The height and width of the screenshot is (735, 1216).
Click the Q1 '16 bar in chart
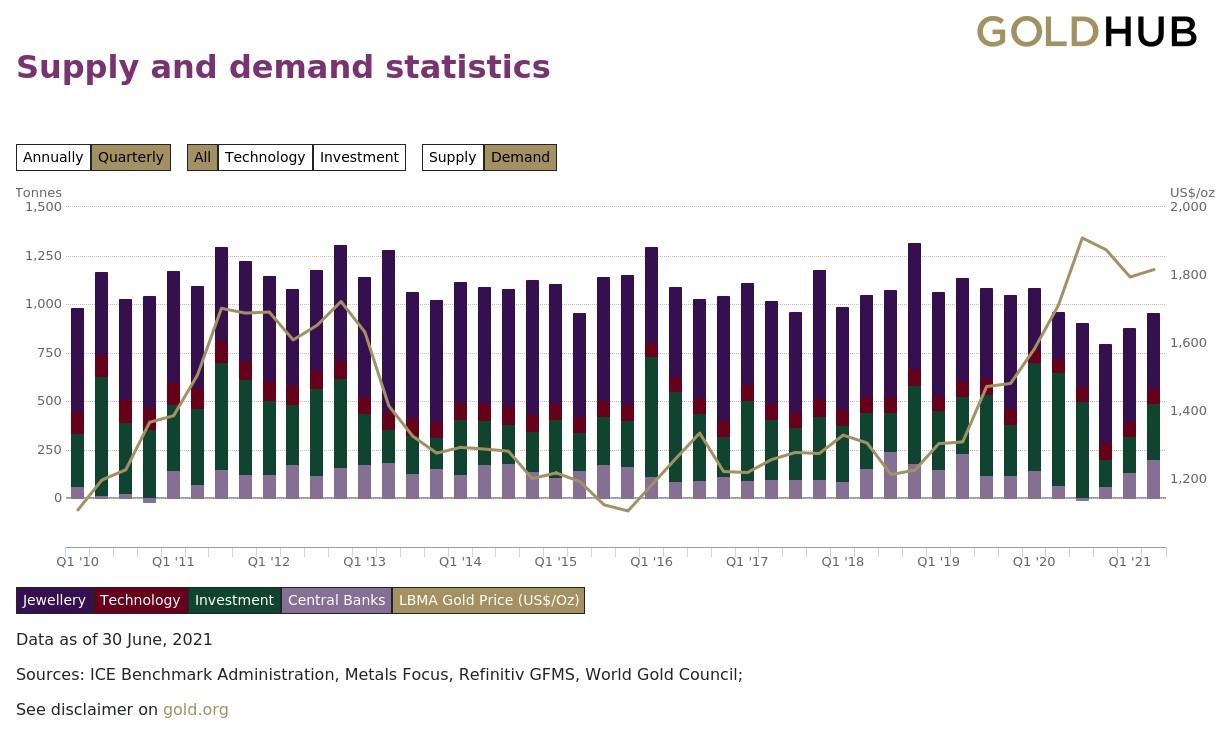click(x=652, y=400)
